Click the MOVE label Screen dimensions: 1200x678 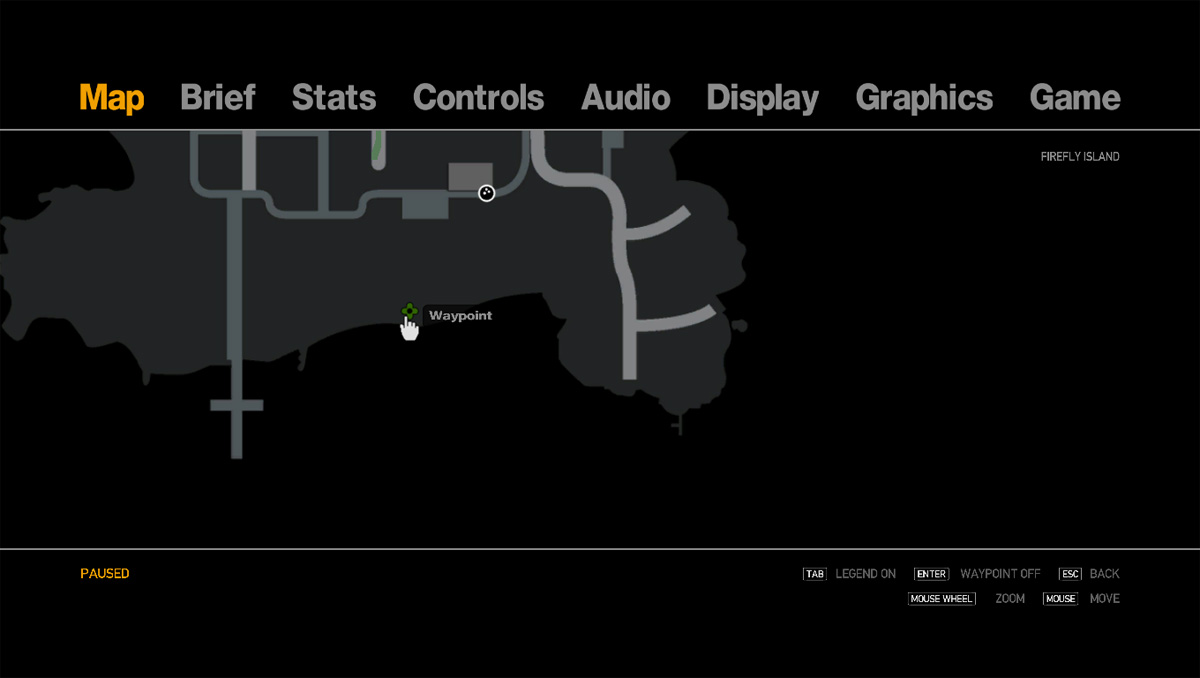1105,599
